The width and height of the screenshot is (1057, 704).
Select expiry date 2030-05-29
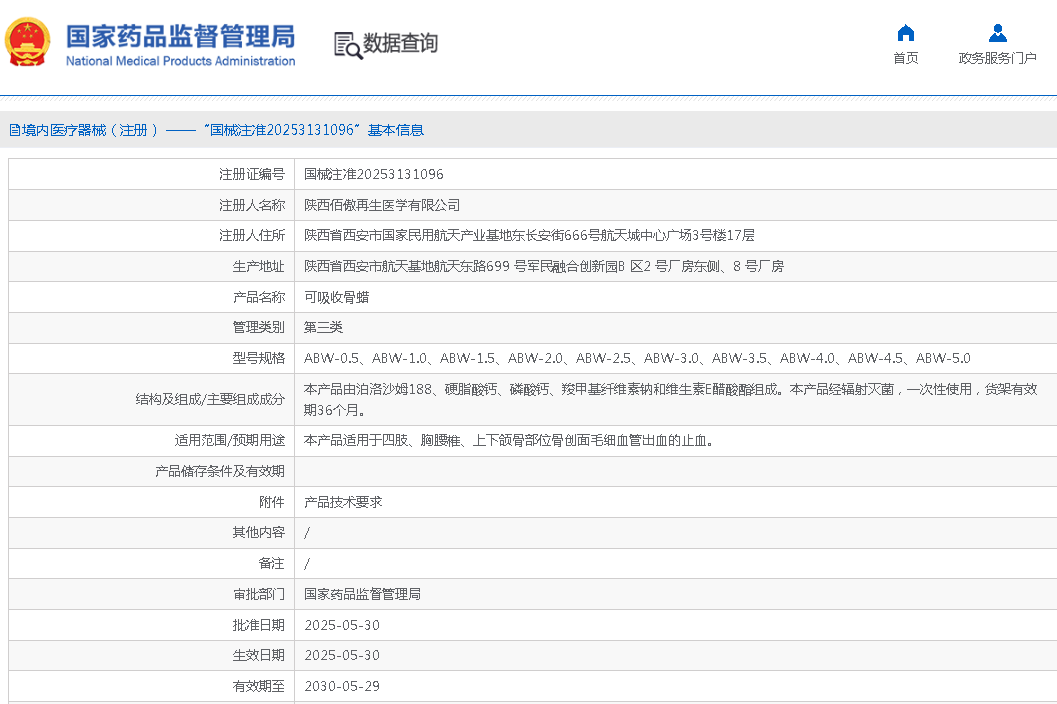click(x=342, y=686)
